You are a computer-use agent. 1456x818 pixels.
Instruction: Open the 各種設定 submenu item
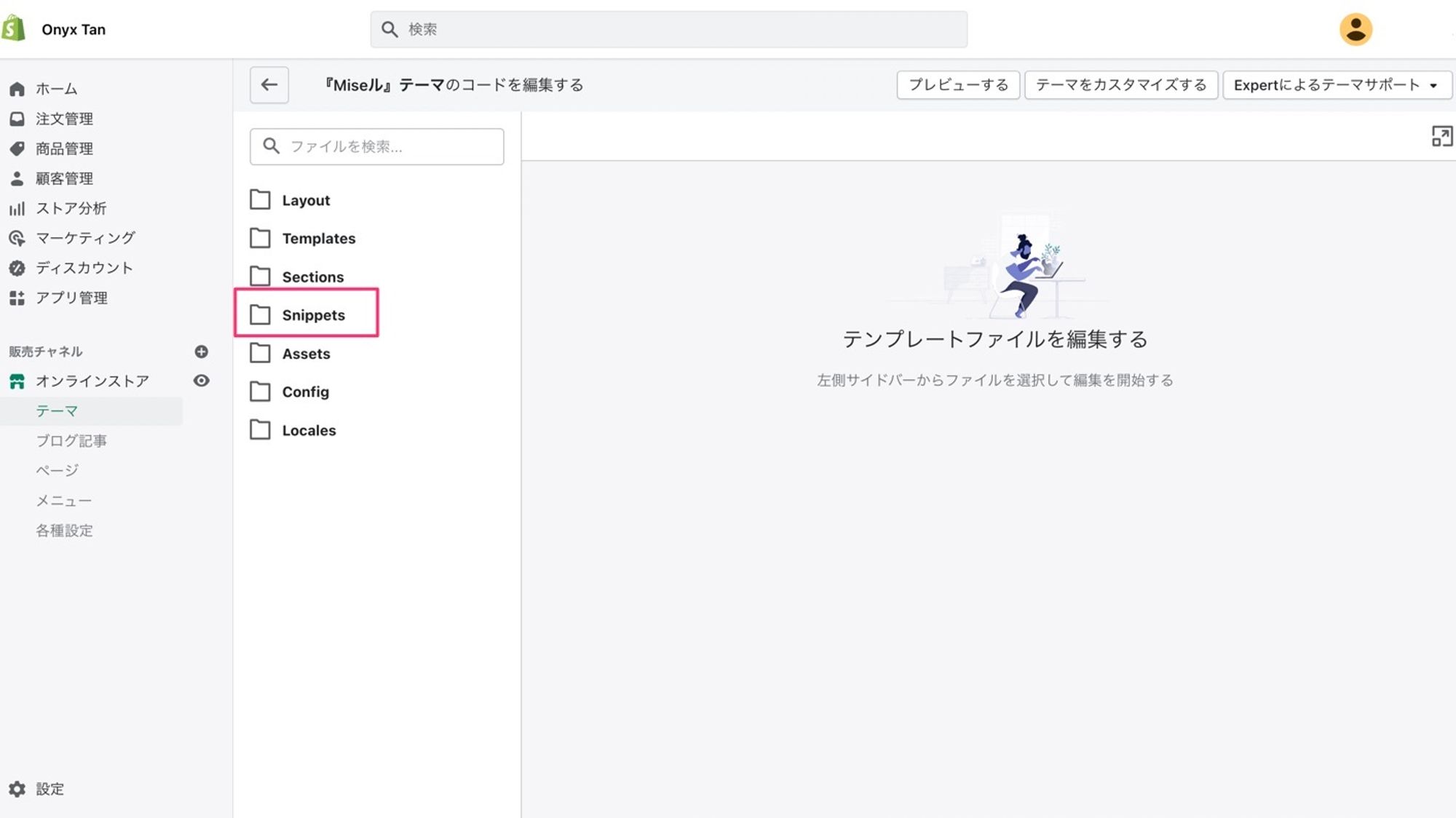(x=64, y=531)
